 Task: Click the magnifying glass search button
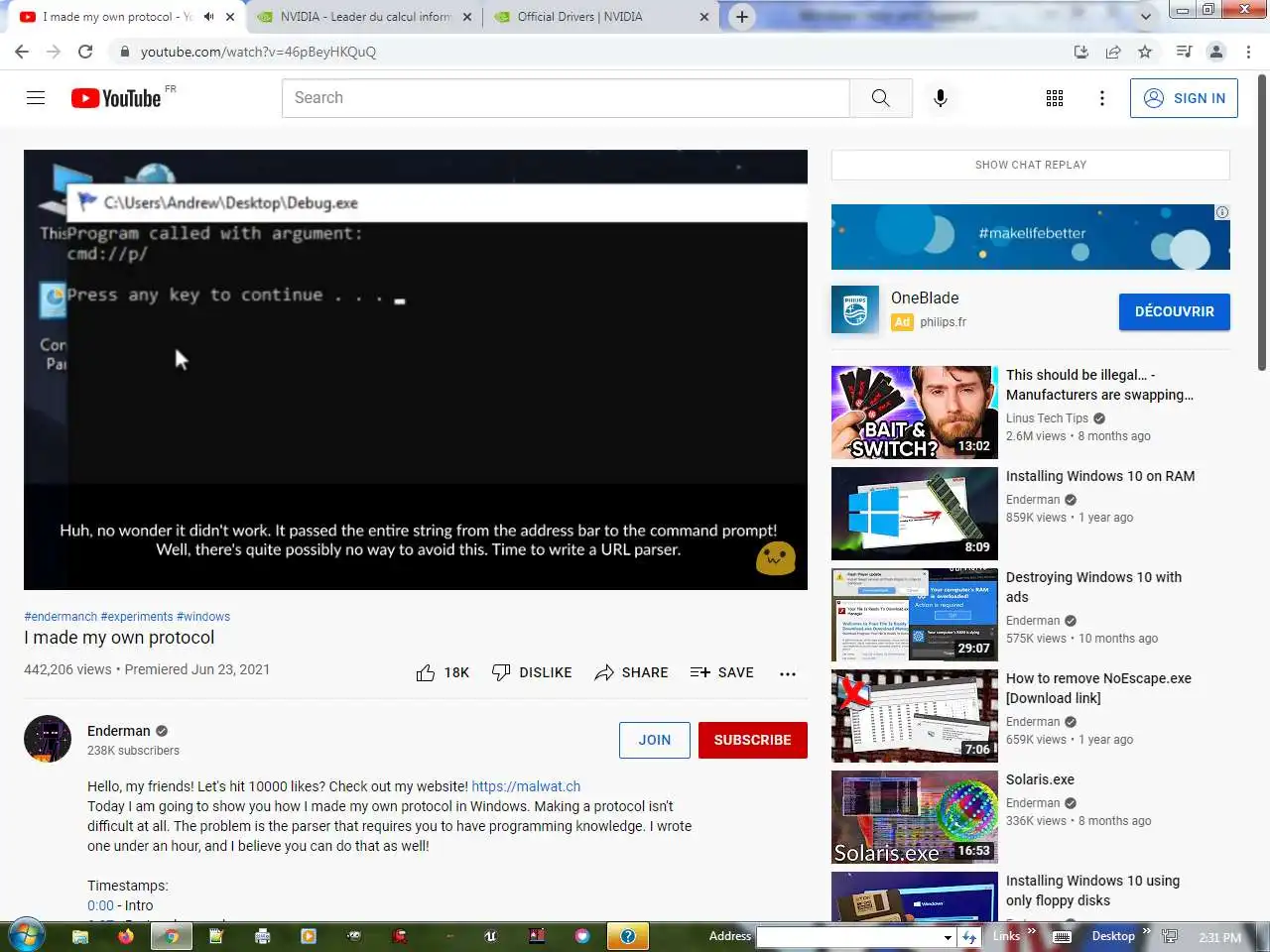pyautogui.click(x=880, y=97)
